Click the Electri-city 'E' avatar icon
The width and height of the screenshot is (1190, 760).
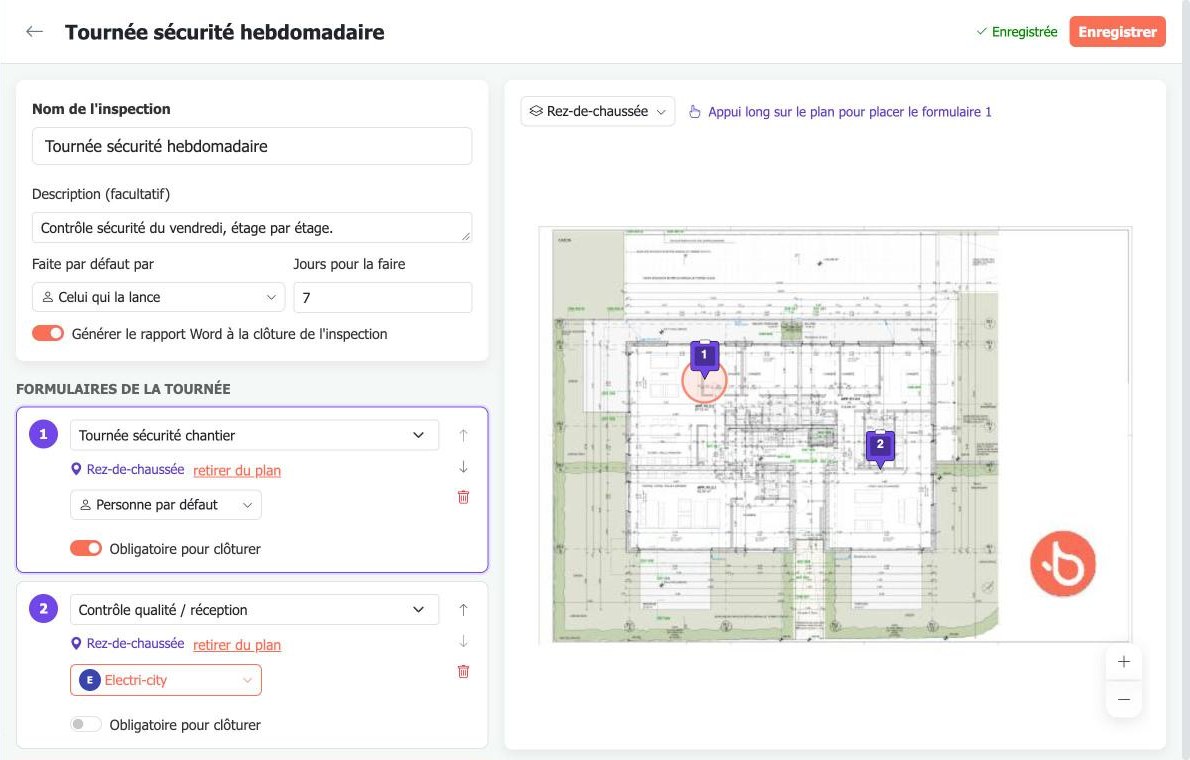click(90, 680)
